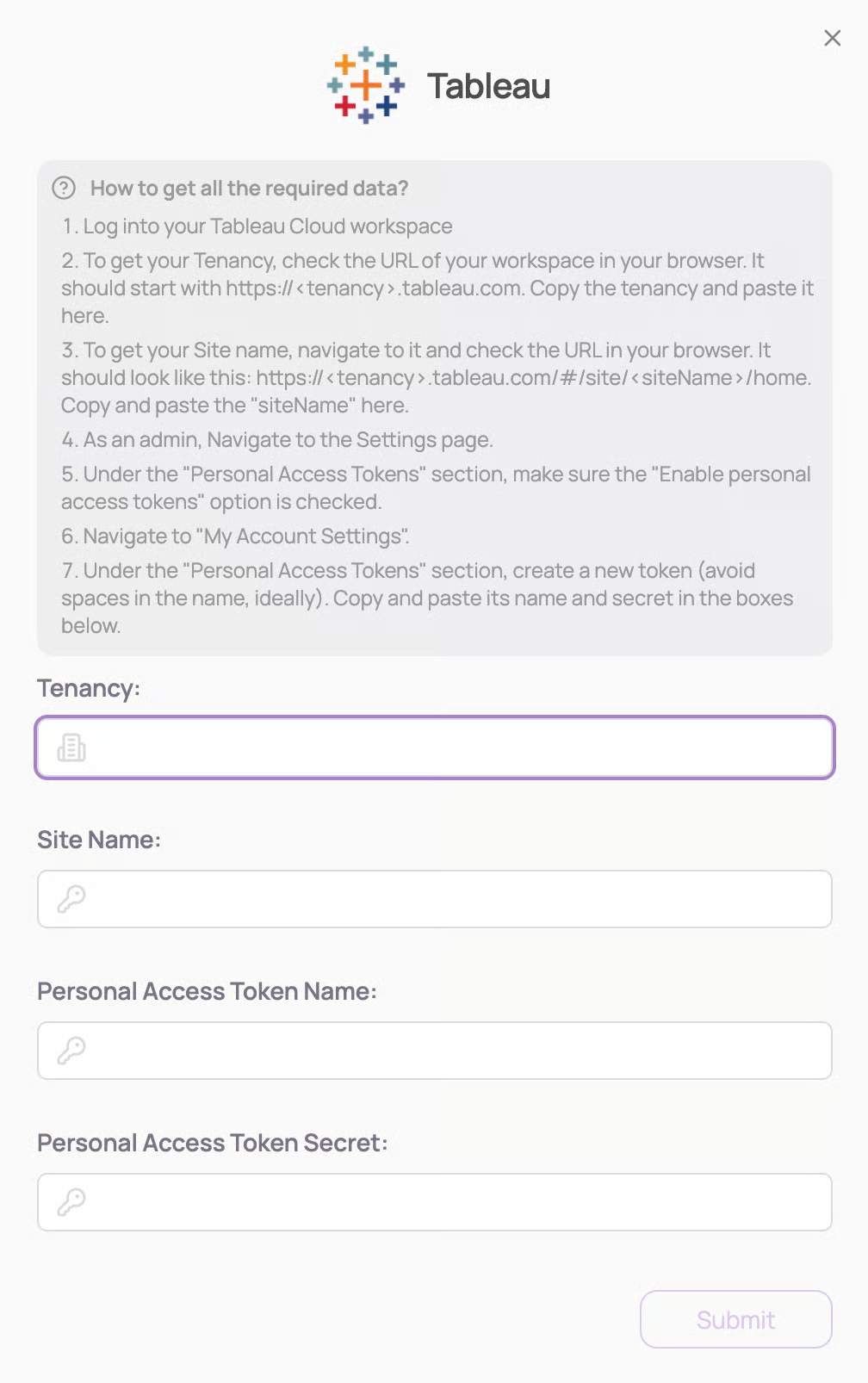Click step 6 'My Account Settings' instruction
Image resolution: width=868 pixels, height=1383 pixels.
[235, 536]
